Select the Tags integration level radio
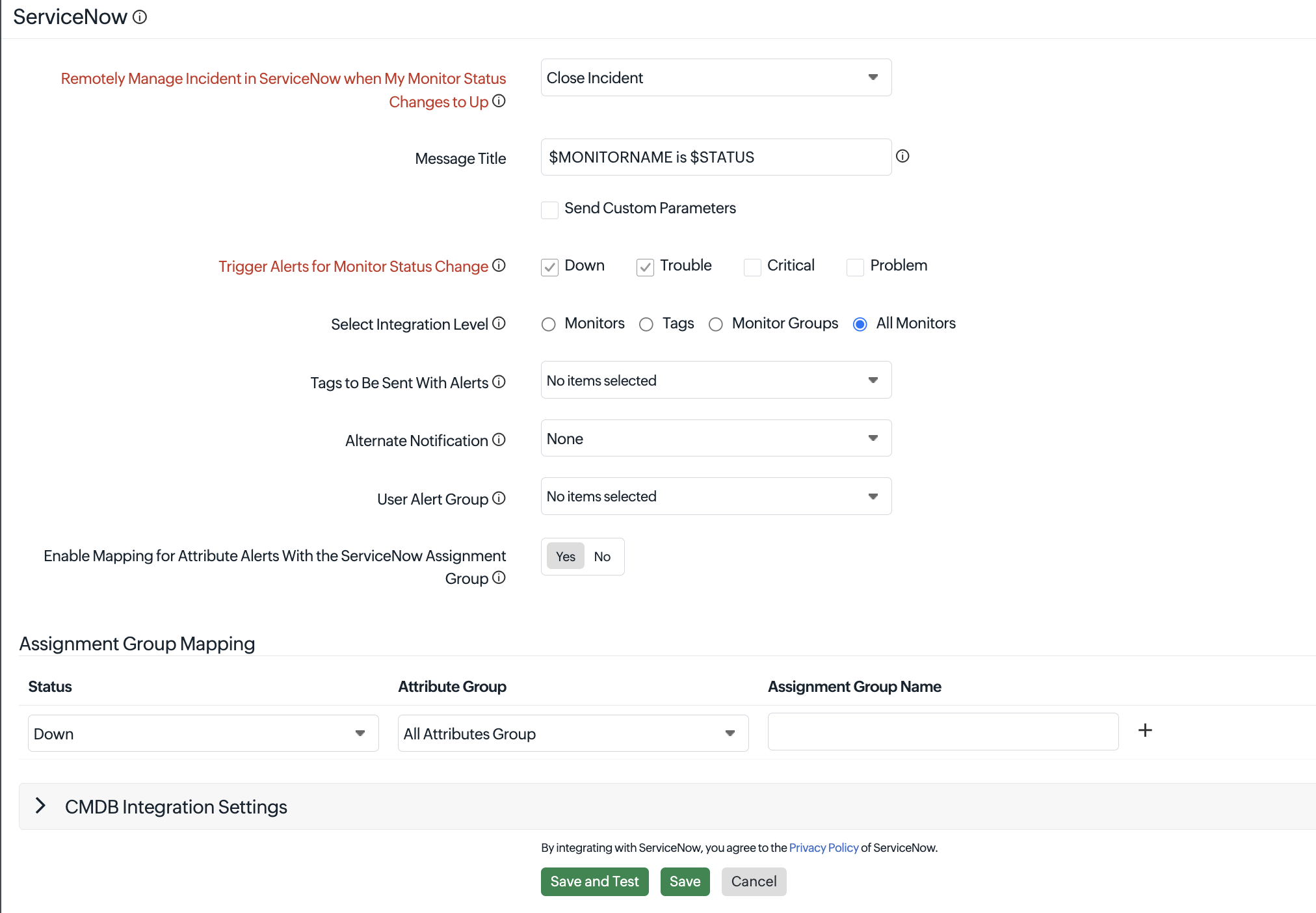This screenshot has height=913, width=1316. (646, 324)
